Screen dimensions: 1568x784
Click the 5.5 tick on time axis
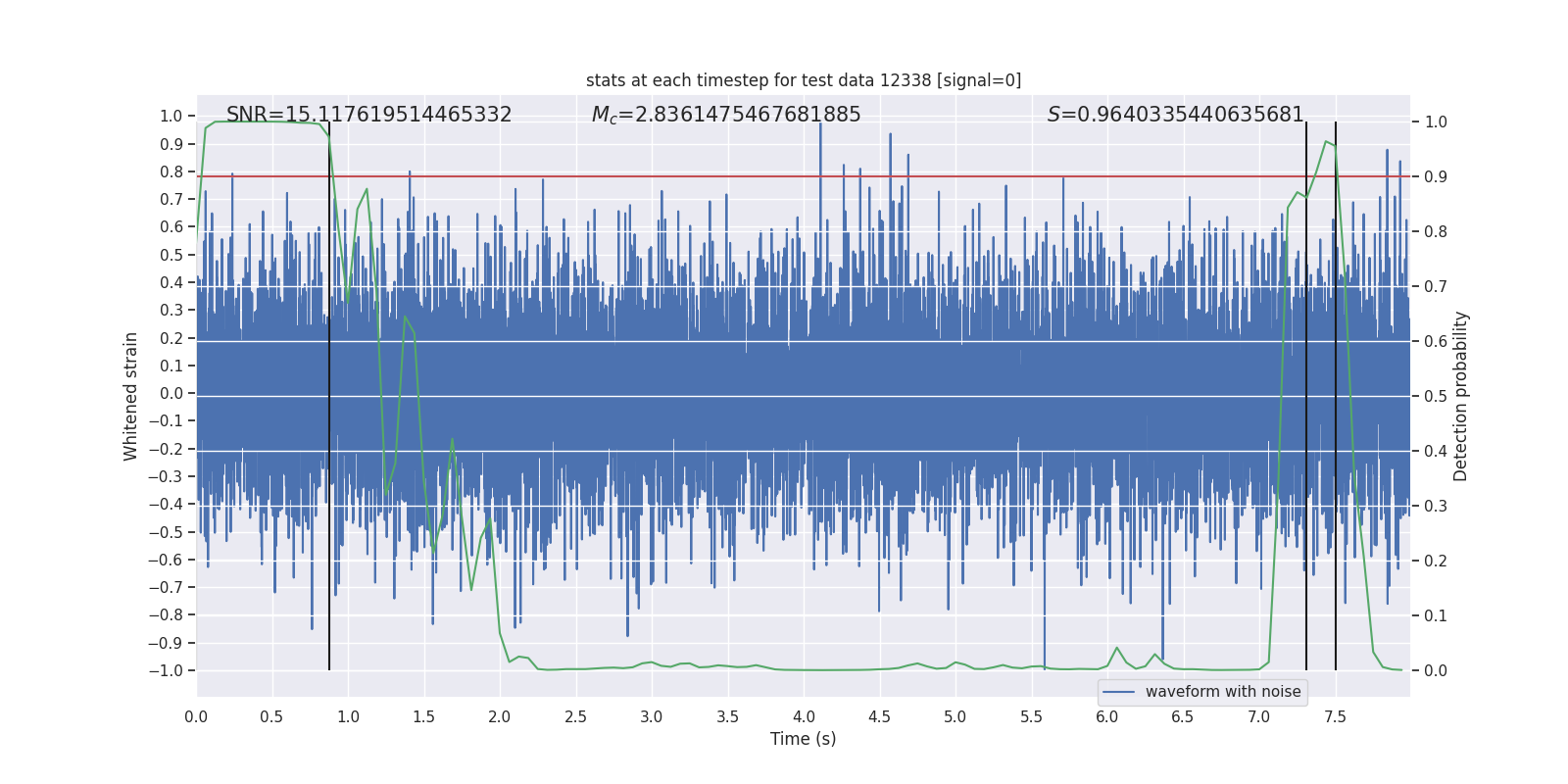click(x=1031, y=716)
